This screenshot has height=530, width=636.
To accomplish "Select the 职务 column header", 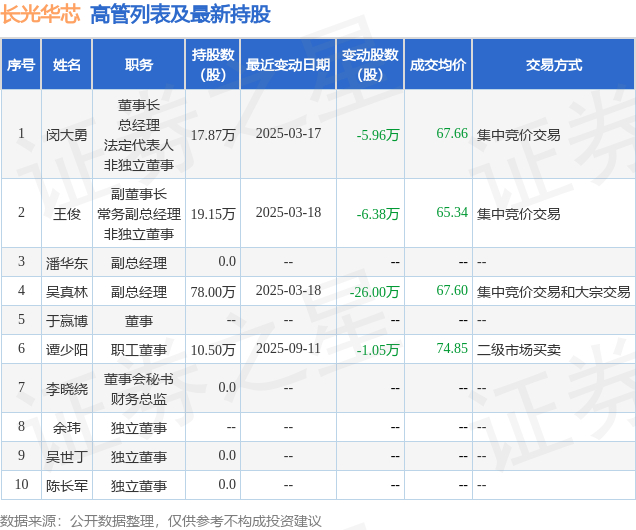I will point(139,65).
